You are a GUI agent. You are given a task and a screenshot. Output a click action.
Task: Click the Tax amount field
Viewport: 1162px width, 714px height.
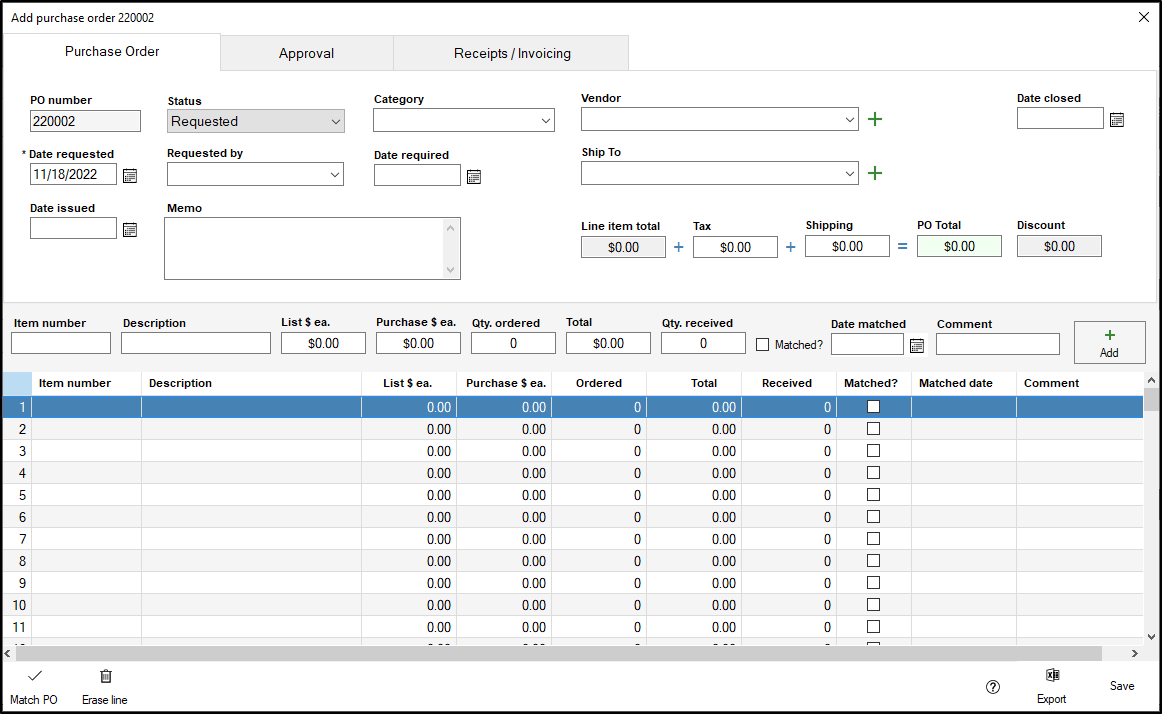pyautogui.click(x=735, y=247)
